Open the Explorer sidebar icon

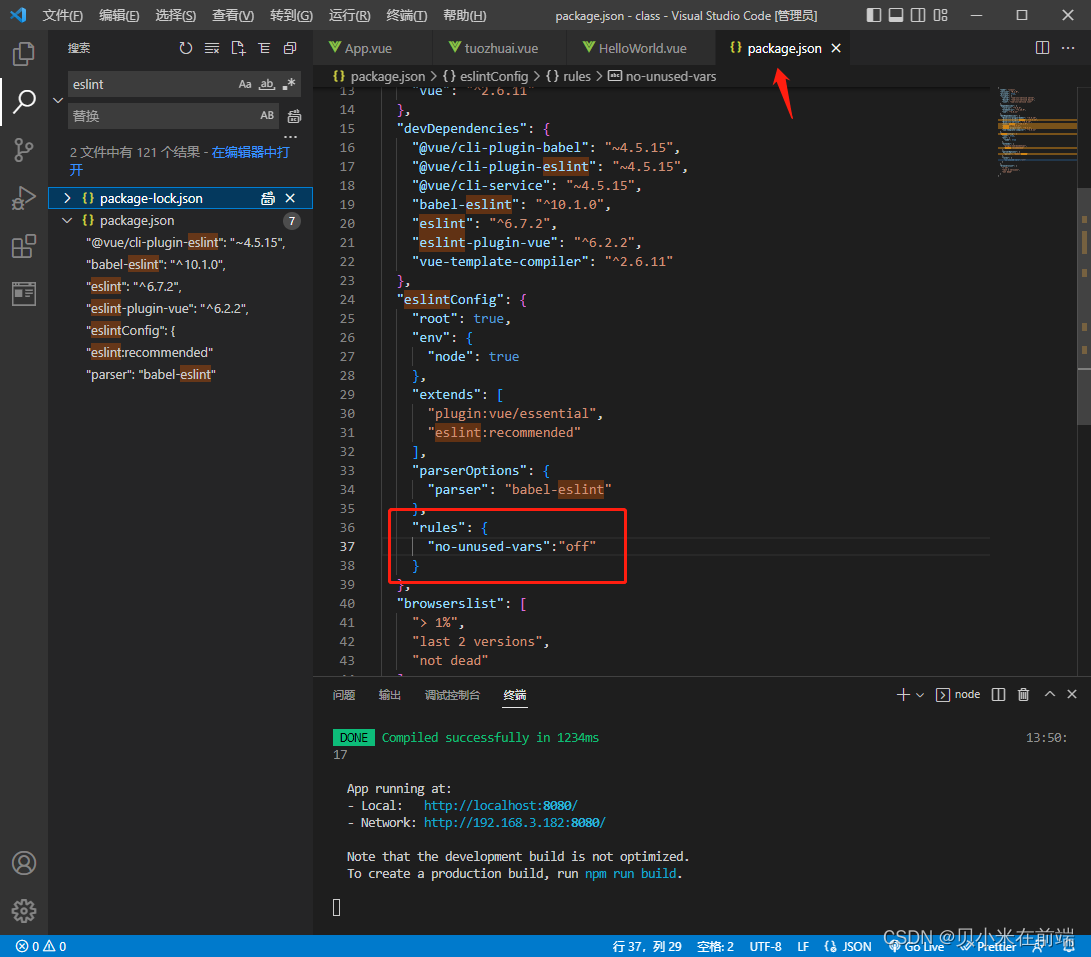tap(23, 54)
